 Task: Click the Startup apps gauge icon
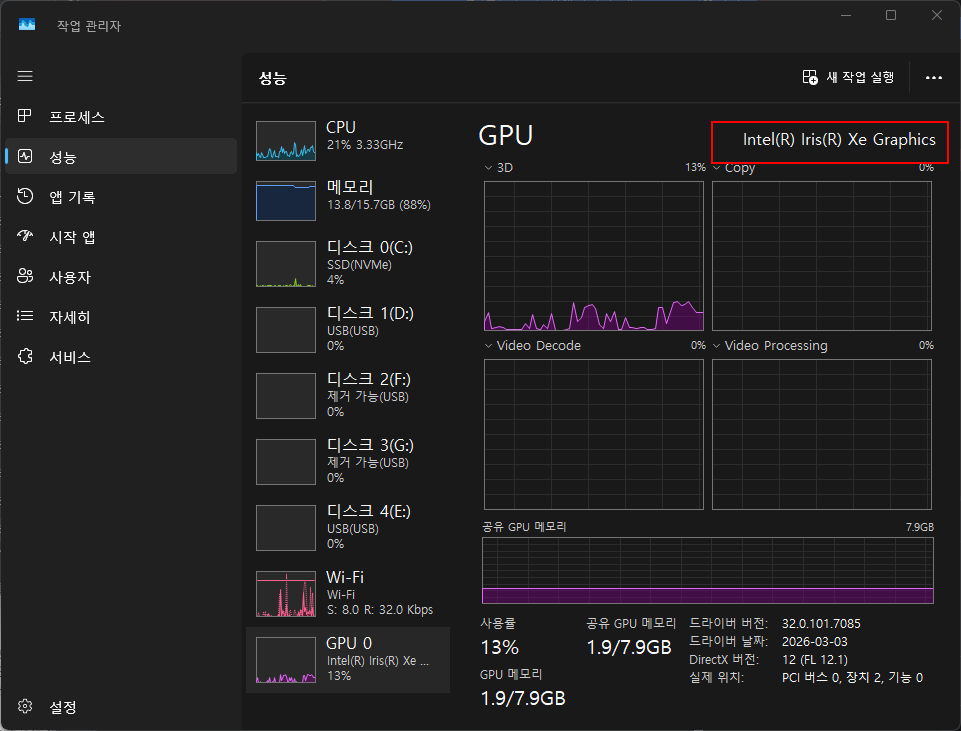25,236
